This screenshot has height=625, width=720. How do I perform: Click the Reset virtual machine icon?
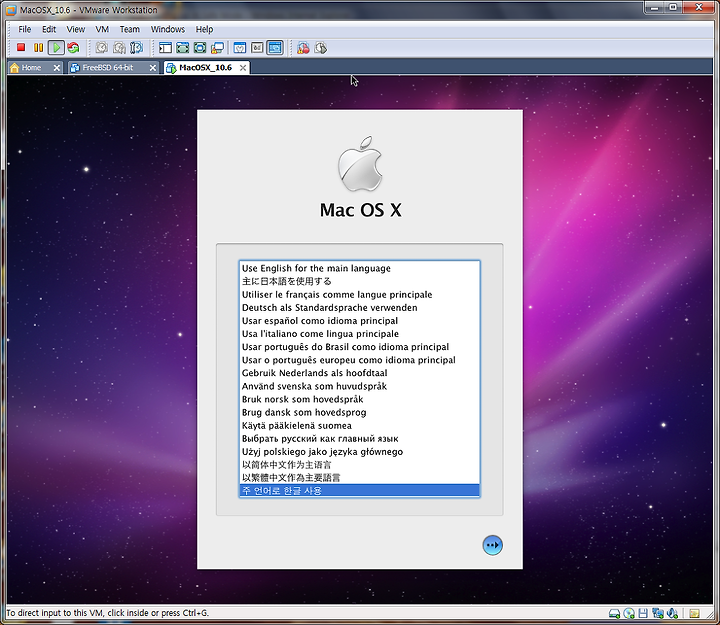[x=73, y=47]
